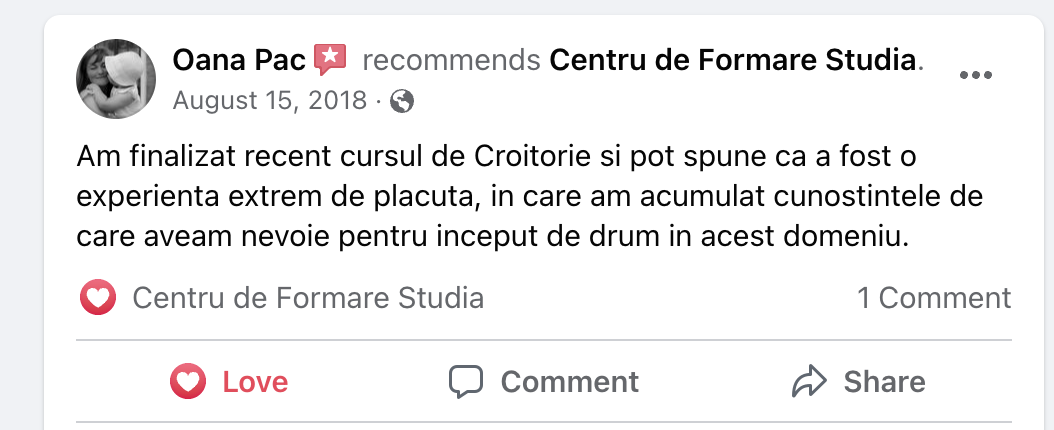Click the Share arrow icon

click(x=807, y=381)
